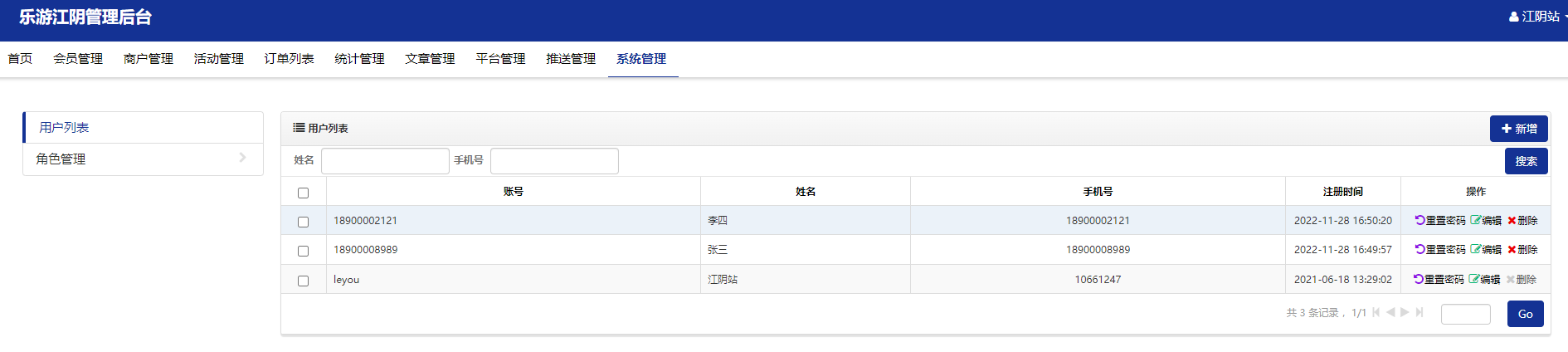The height and width of the screenshot is (352, 1568).
Task: Go to last page arrow icon
Action: click(x=1419, y=312)
